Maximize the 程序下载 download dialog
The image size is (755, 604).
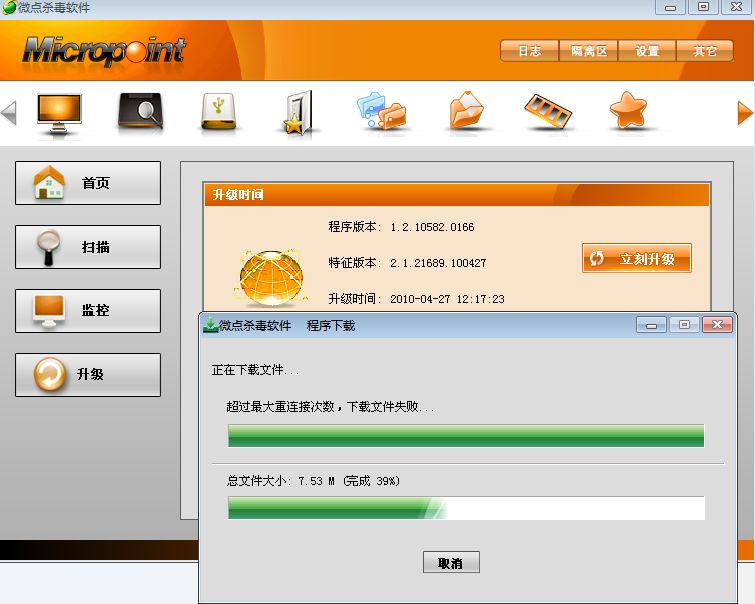pyautogui.click(x=684, y=325)
